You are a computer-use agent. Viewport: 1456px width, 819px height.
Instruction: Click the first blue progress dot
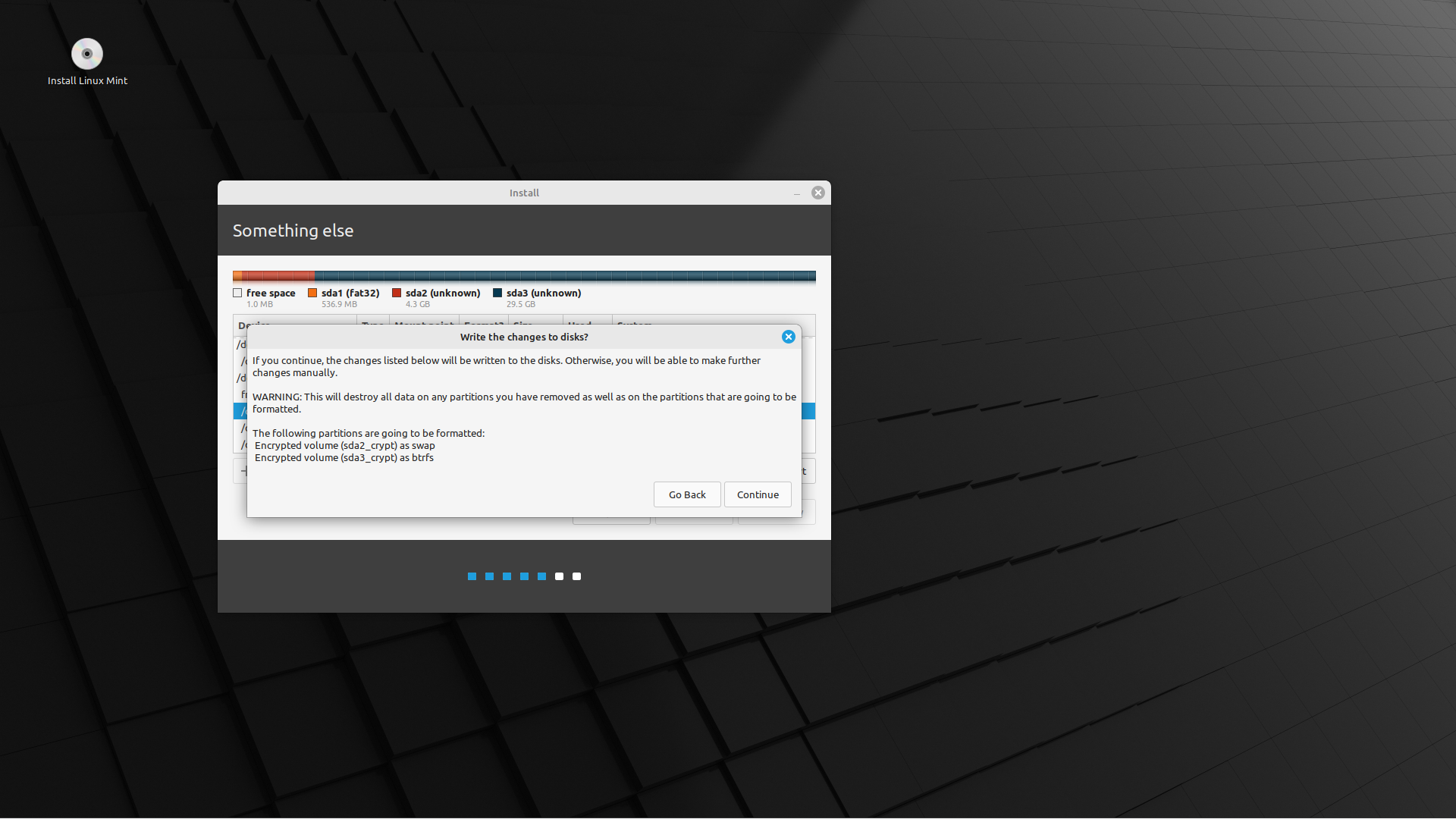[472, 576]
